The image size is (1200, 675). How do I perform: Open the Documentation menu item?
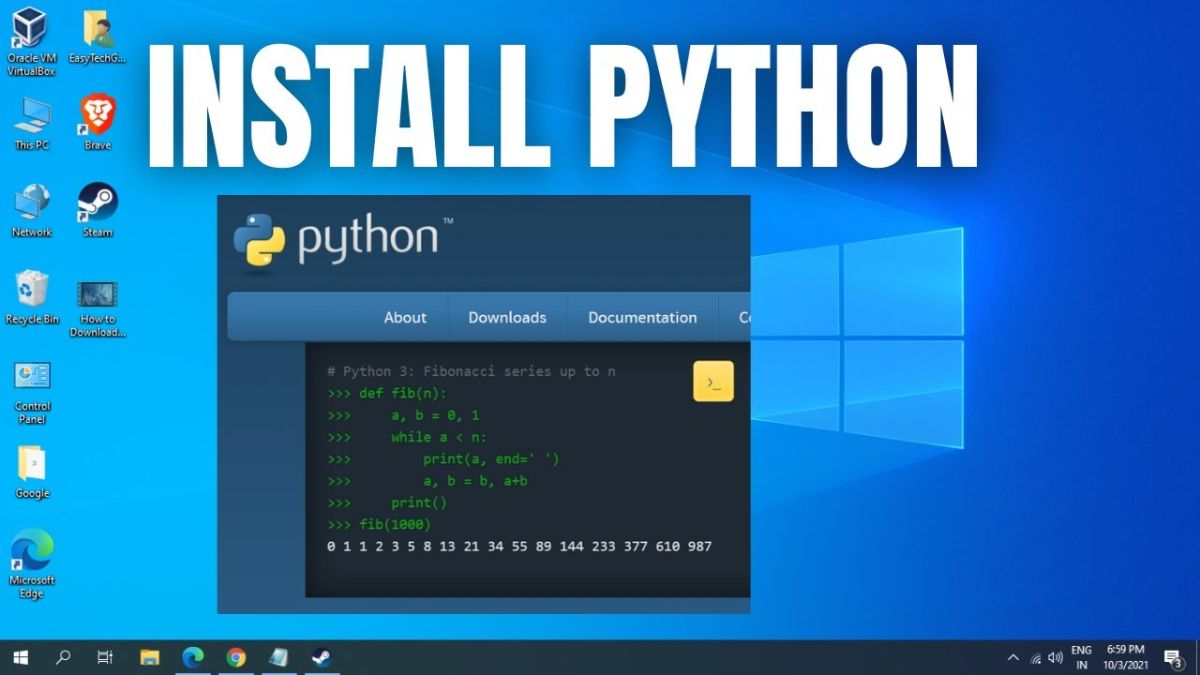point(642,317)
